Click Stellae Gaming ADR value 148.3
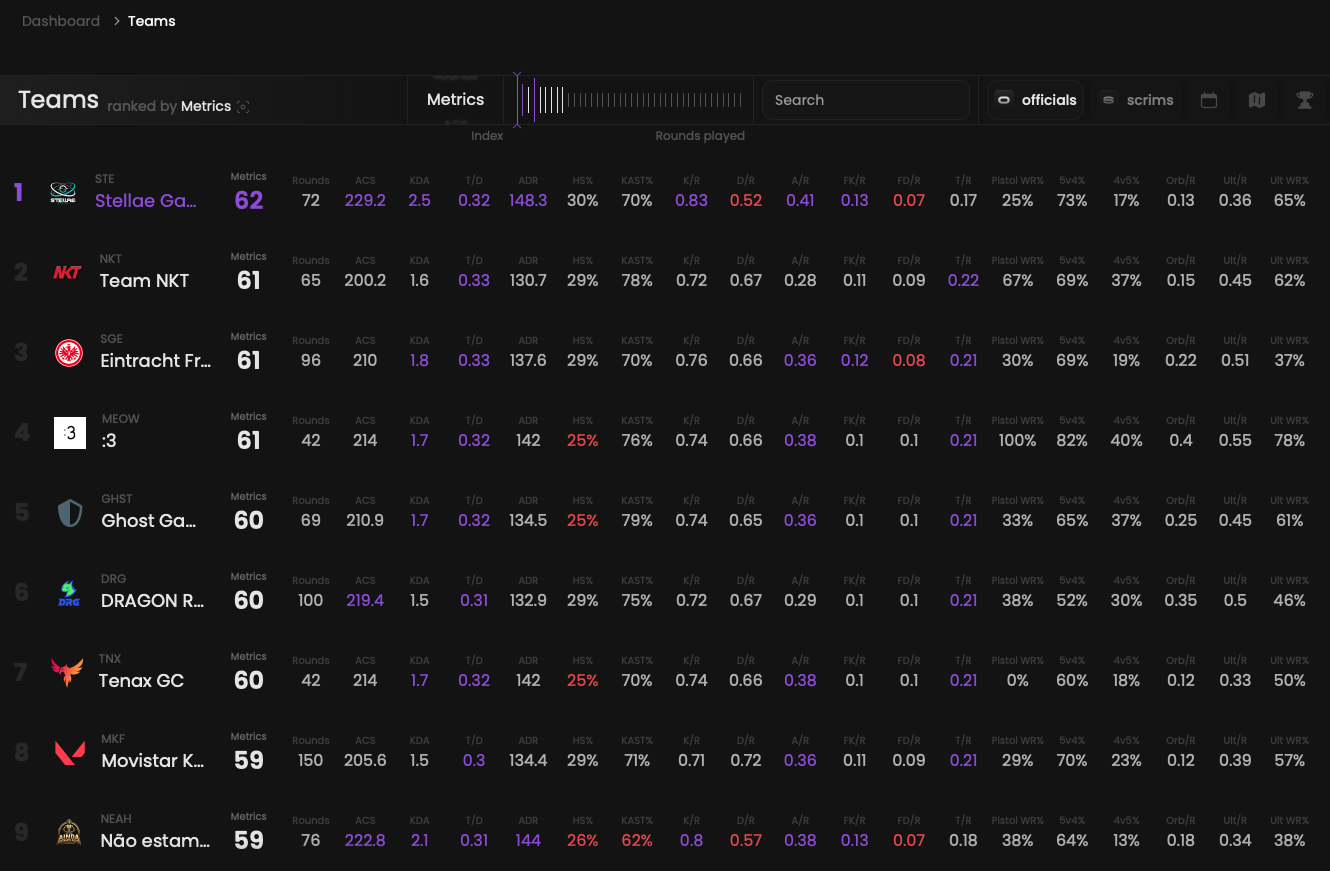 (528, 200)
